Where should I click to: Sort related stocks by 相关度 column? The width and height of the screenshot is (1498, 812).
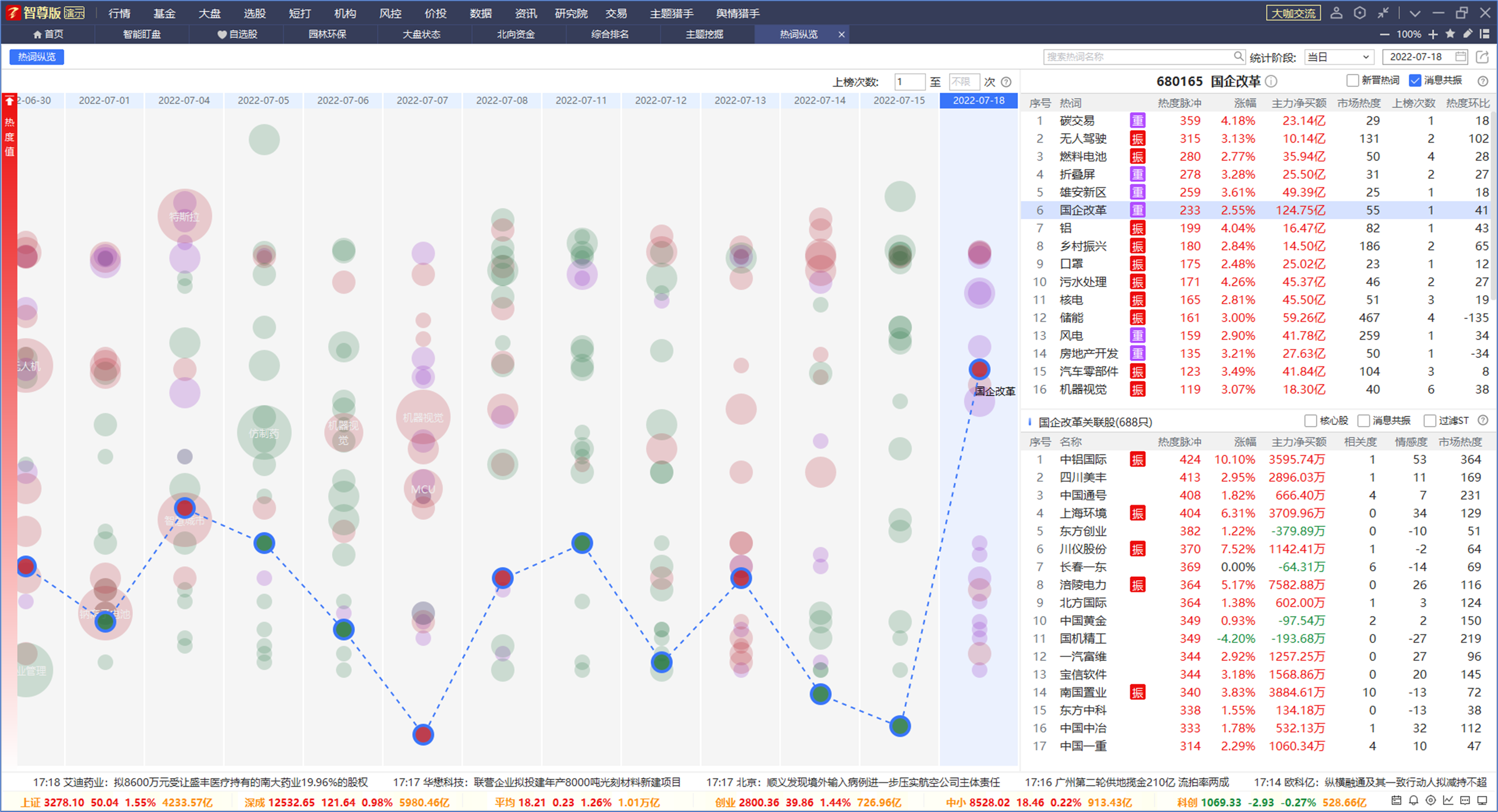coord(1360,442)
